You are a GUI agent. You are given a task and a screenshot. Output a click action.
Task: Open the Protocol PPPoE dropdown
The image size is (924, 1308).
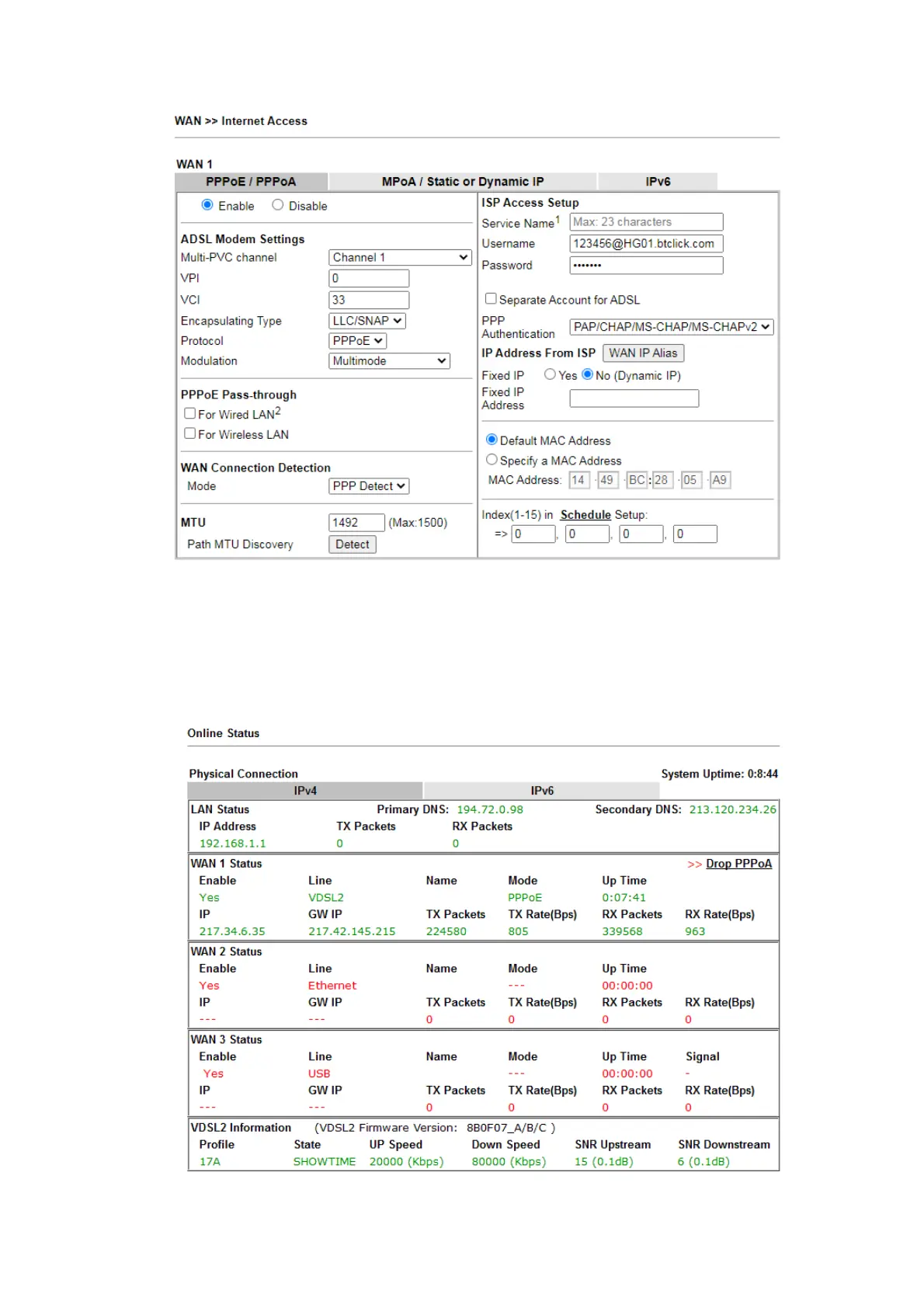pyautogui.click(x=357, y=341)
